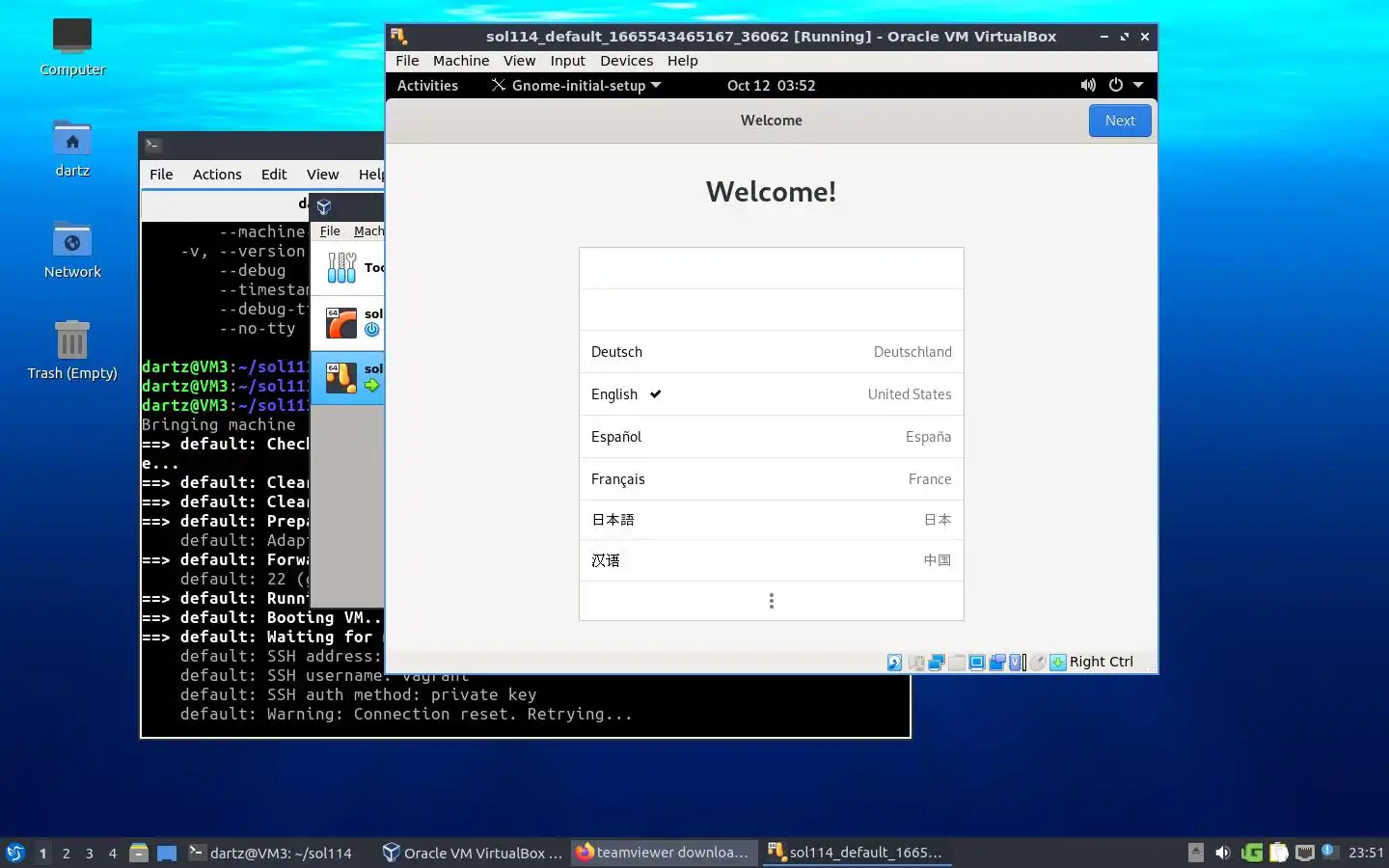The image size is (1389, 868).
Task: Click host volume icon in system tray
Action: click(x=1223, y=853)
